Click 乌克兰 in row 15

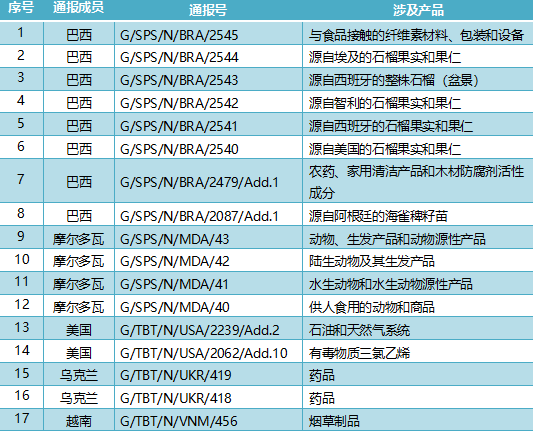(x=79, y=376)
